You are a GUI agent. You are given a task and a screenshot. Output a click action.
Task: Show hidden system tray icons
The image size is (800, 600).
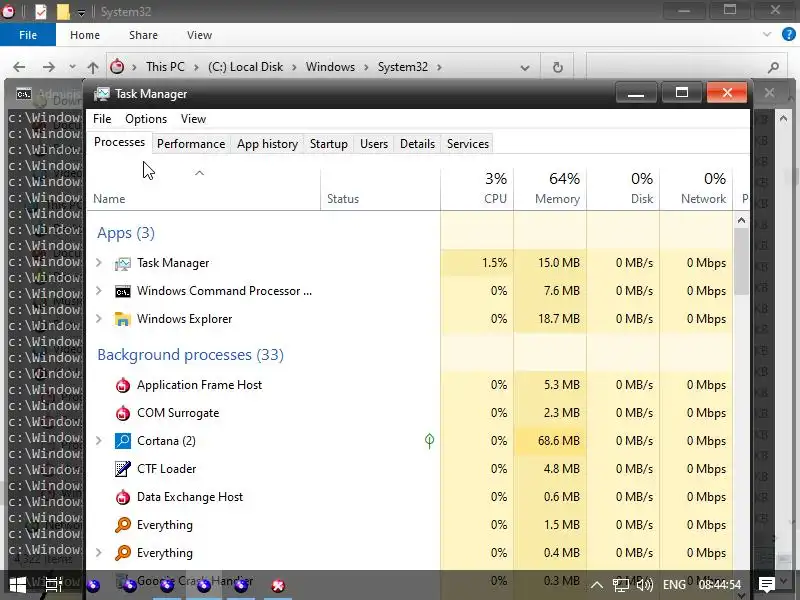pyautogui.click(x=597, y=585)
